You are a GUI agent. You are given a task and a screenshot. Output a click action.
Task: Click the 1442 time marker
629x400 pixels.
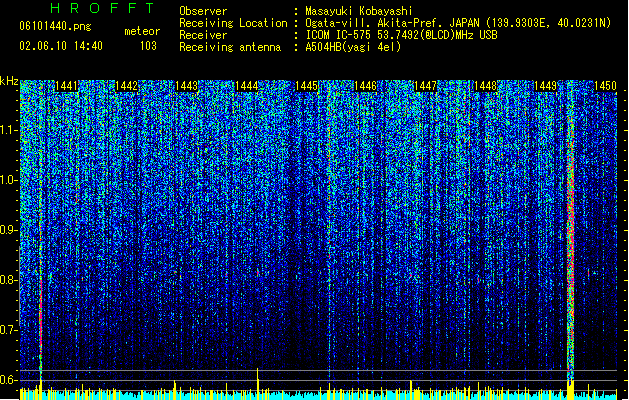click(x=126, y=86)
